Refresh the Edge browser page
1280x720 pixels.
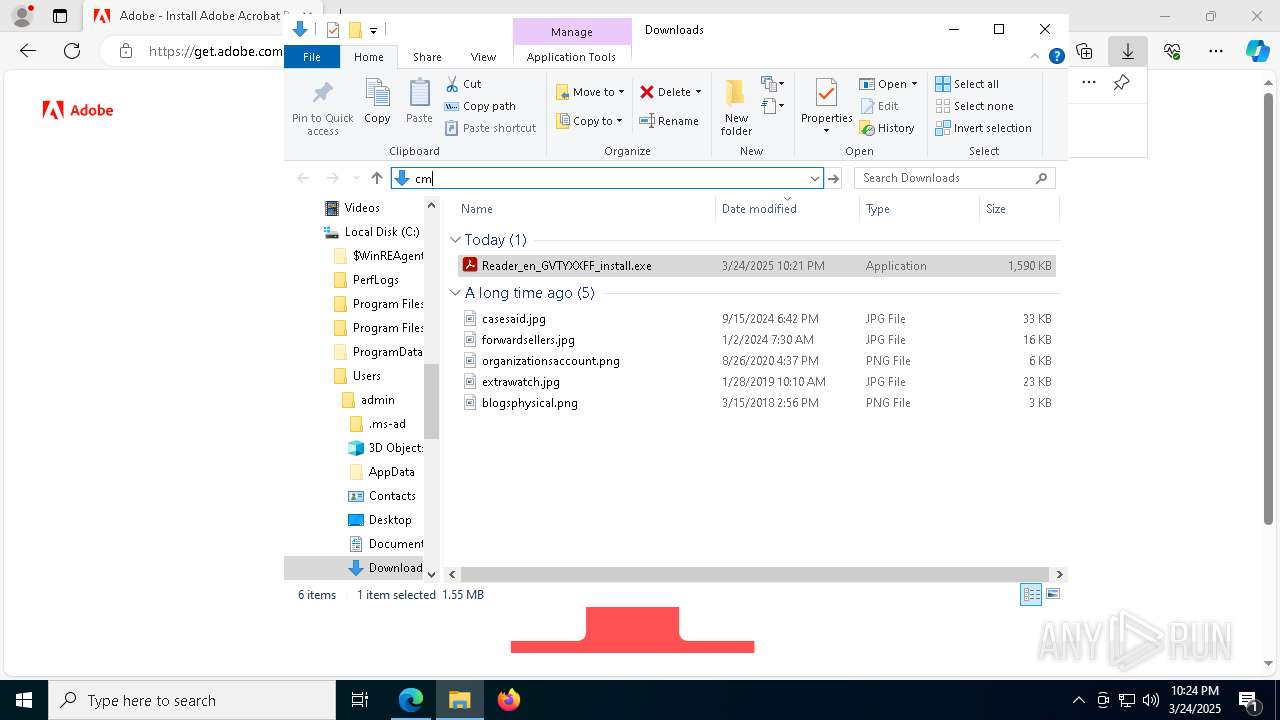72,51
